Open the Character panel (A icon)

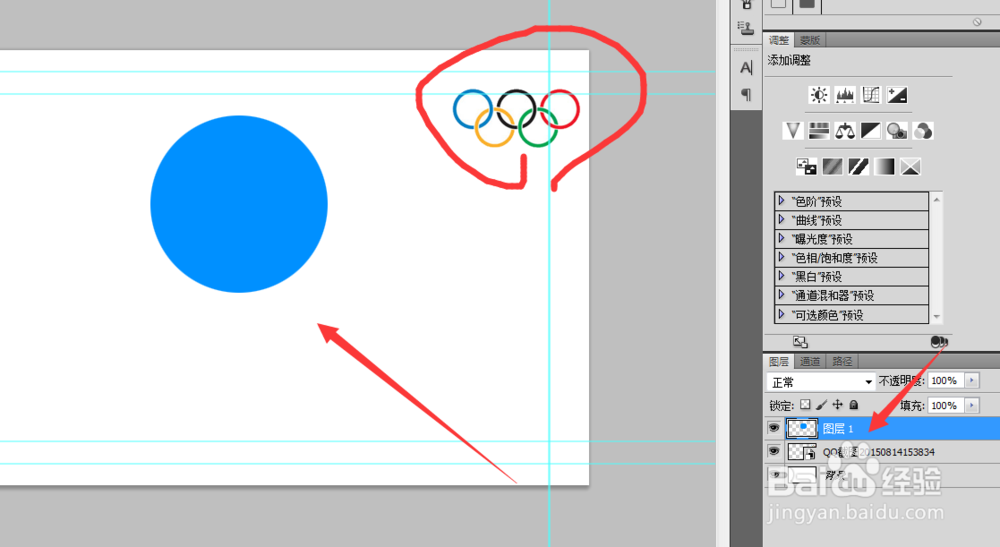click(x=746, y=67)
